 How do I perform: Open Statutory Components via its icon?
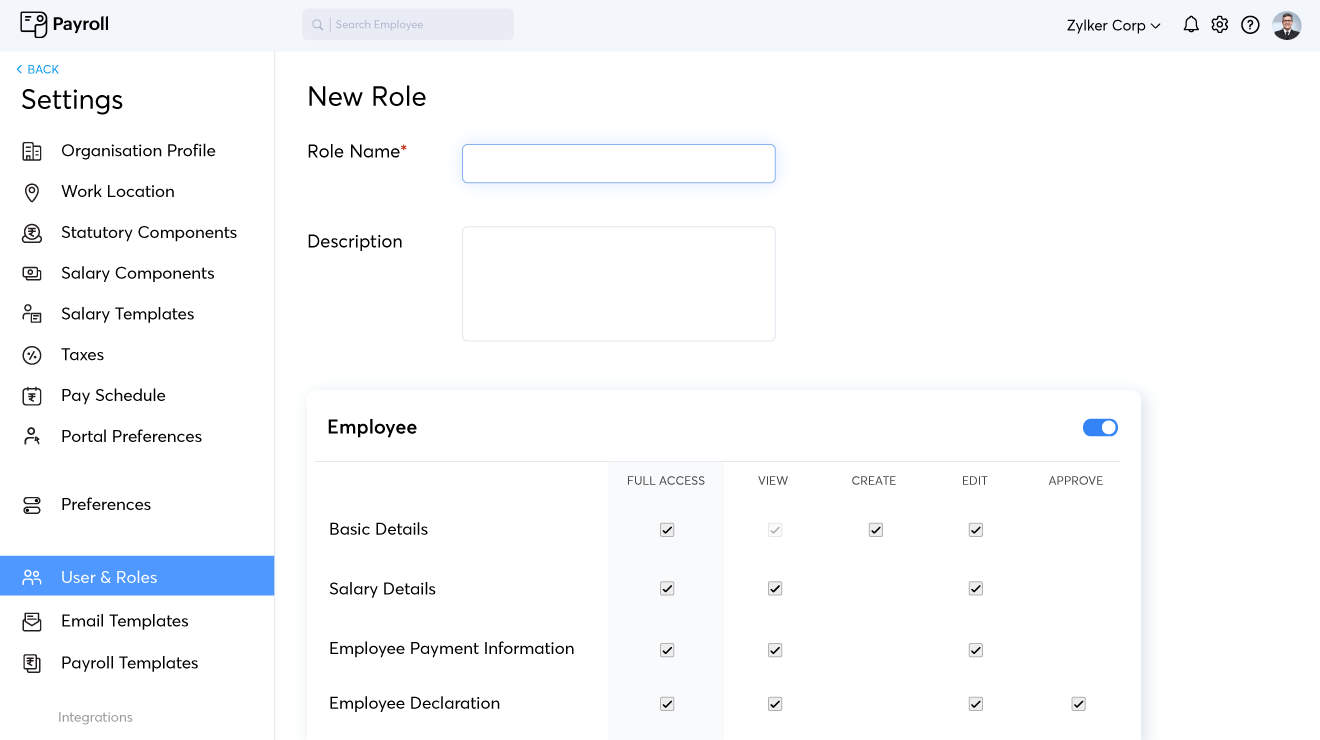(x=31, y=232)
